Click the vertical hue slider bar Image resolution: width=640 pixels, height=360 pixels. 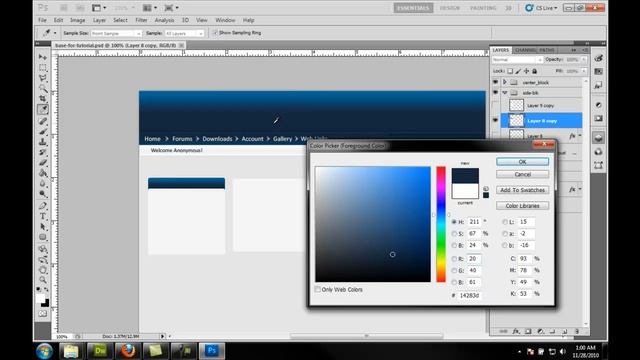coord(441,224)
